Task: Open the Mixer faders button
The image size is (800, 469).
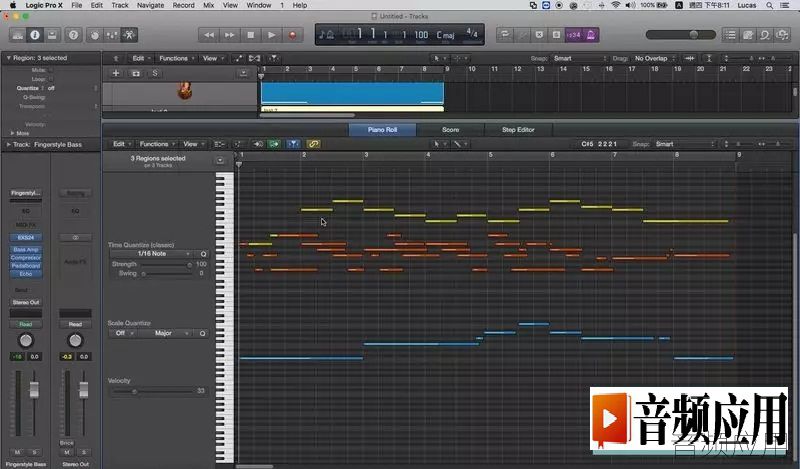Action: click(x=112, y=35)
